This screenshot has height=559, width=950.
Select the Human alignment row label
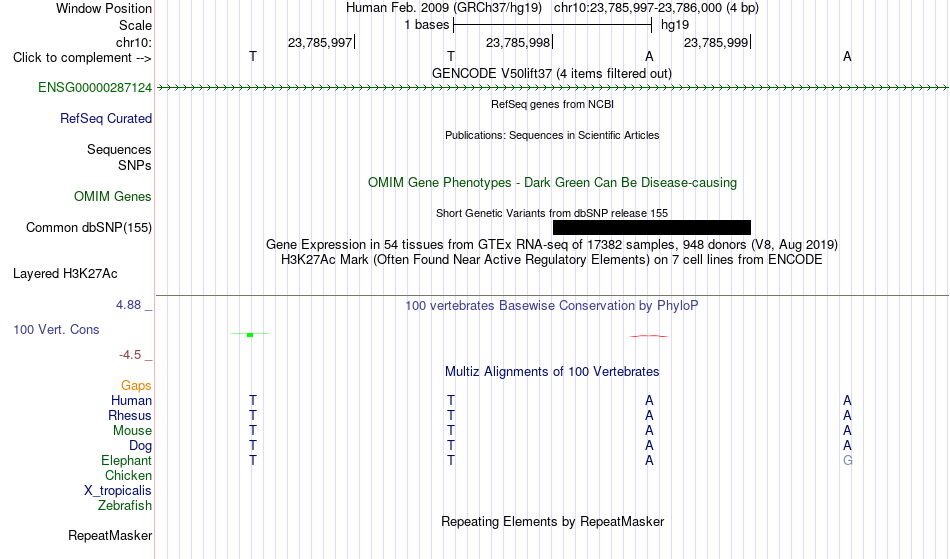[x=131, y=401]
